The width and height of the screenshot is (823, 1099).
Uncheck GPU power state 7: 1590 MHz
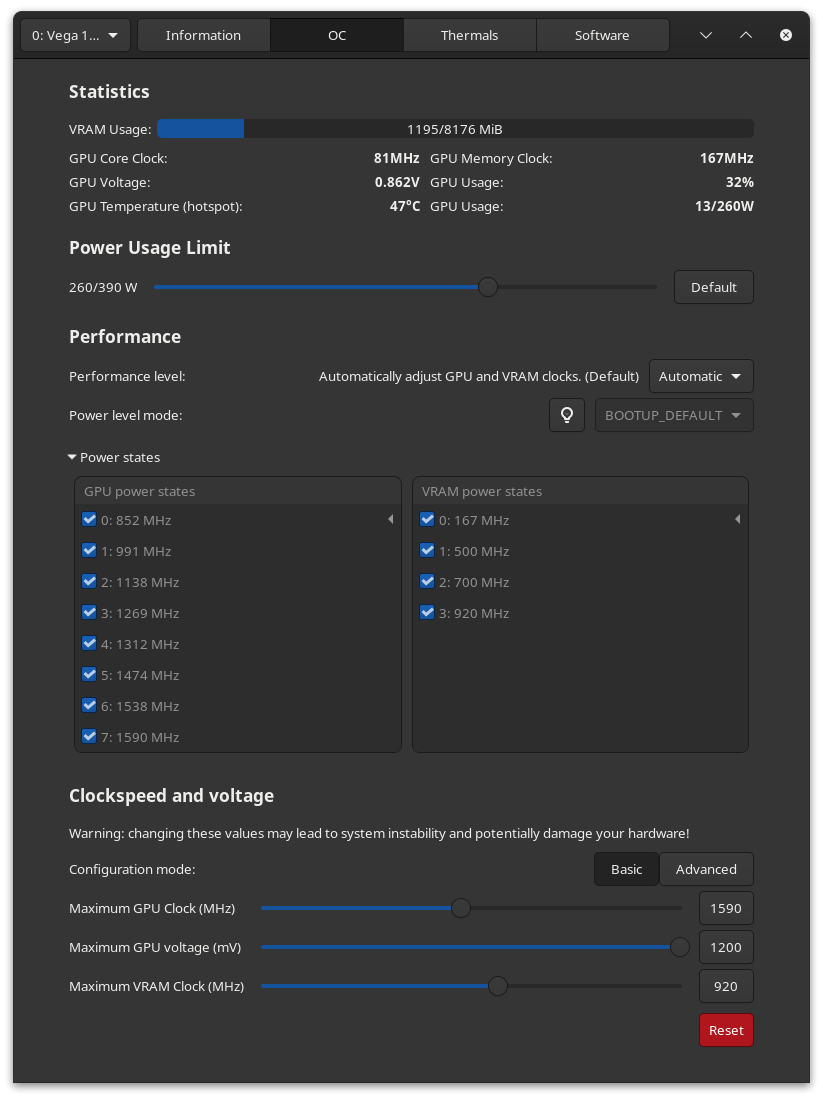(89, 737)
